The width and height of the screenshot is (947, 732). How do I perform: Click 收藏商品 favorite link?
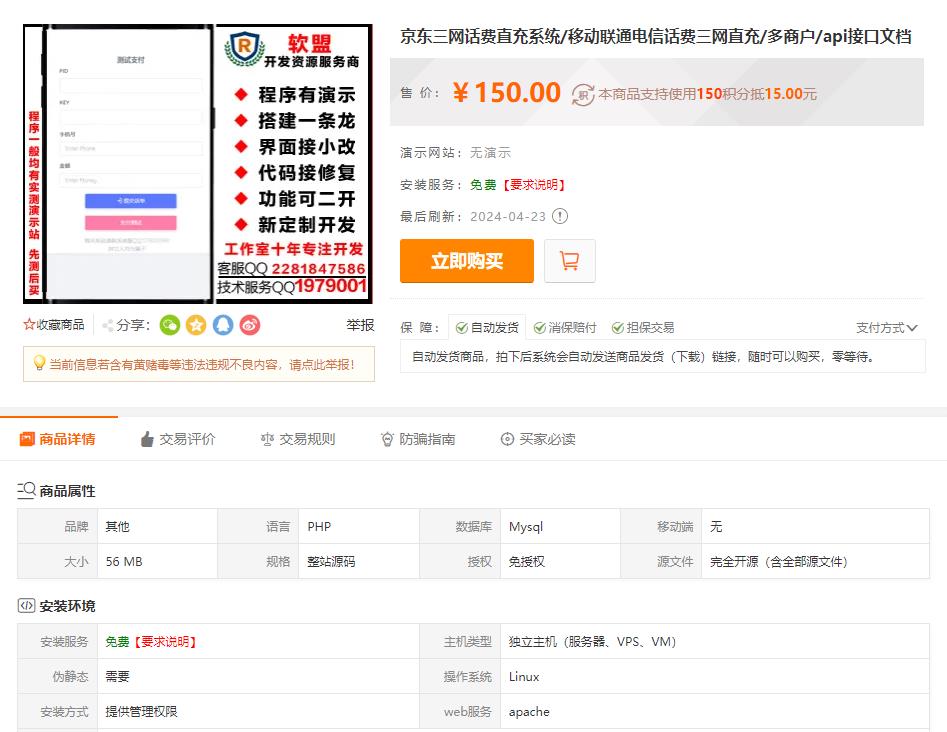(x=60, y=325)
